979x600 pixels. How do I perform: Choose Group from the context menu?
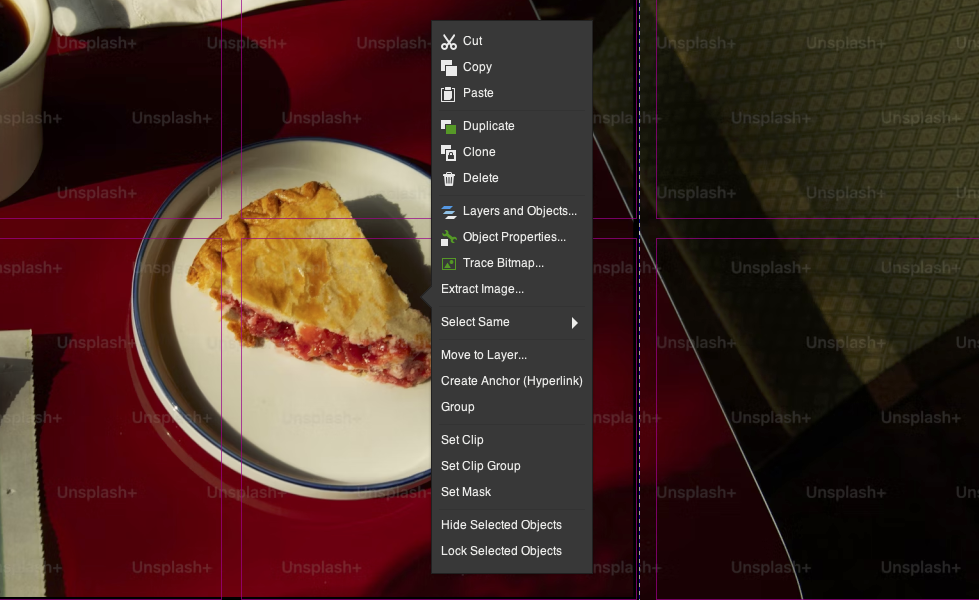(512, 407)
